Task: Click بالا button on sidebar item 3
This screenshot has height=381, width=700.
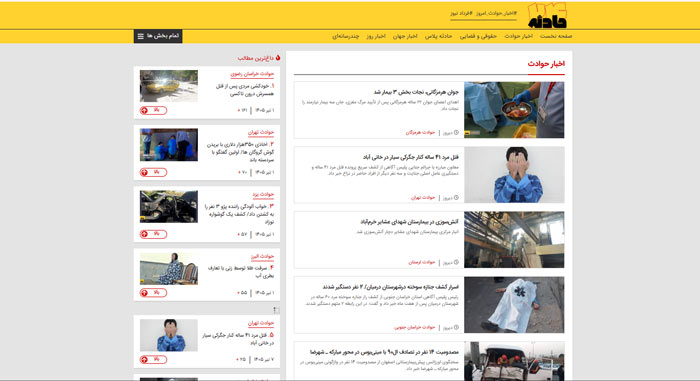Action: [153, 234]
